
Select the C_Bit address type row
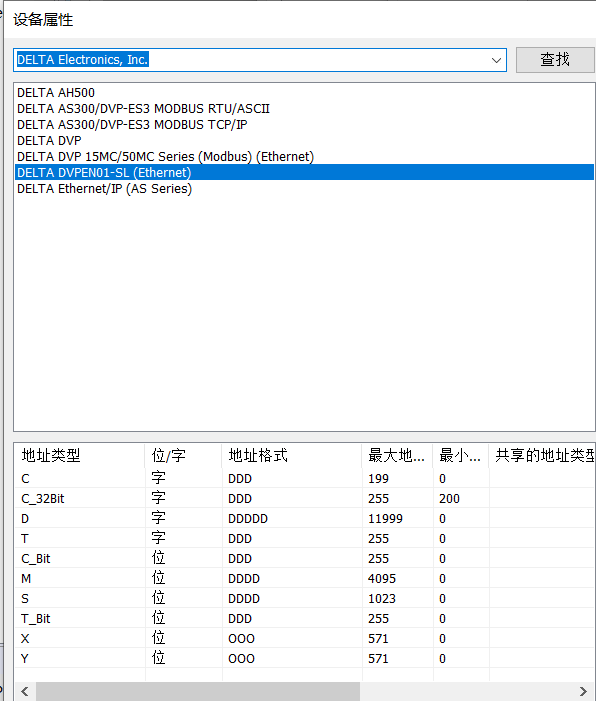(x=304, y=558)
